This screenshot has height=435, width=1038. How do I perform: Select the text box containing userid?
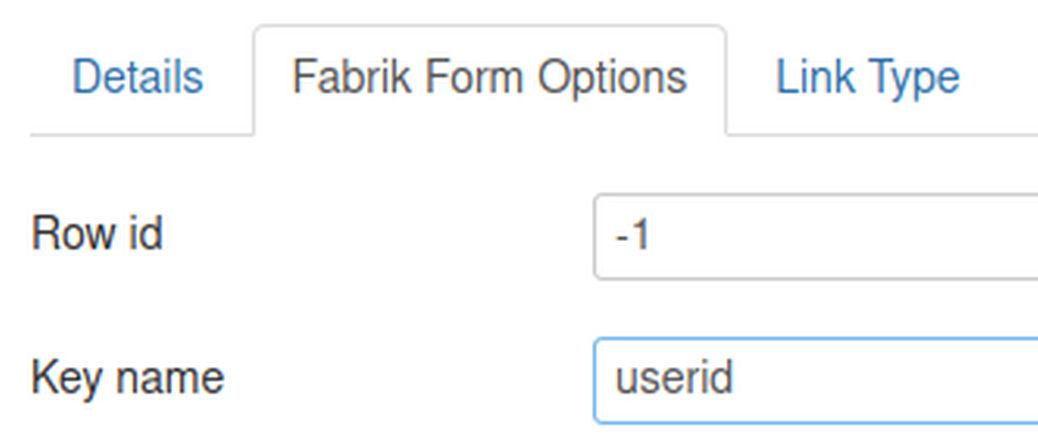click(816, 380)
